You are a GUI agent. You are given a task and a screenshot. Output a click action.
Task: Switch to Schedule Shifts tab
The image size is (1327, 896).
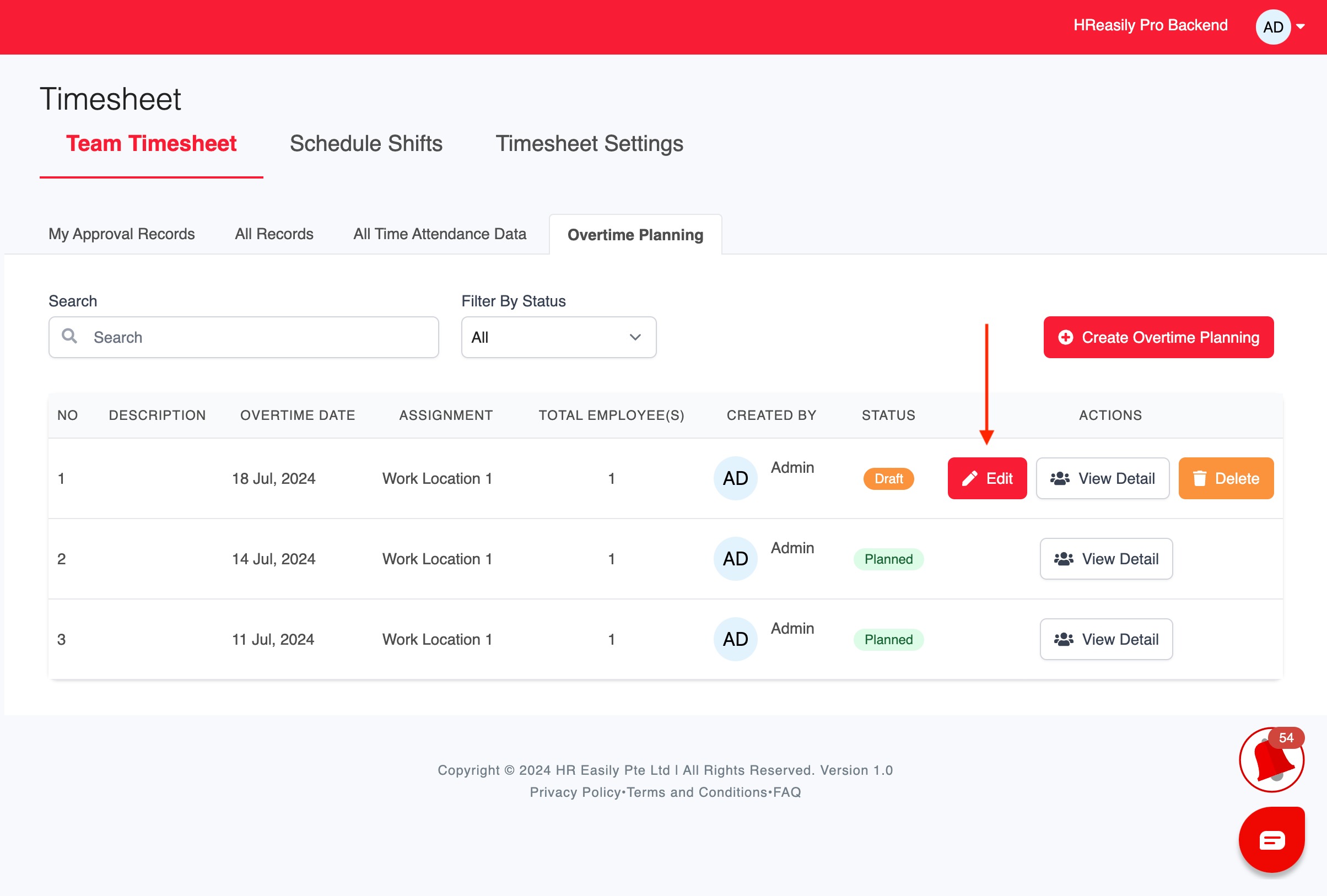coord(366,143)
